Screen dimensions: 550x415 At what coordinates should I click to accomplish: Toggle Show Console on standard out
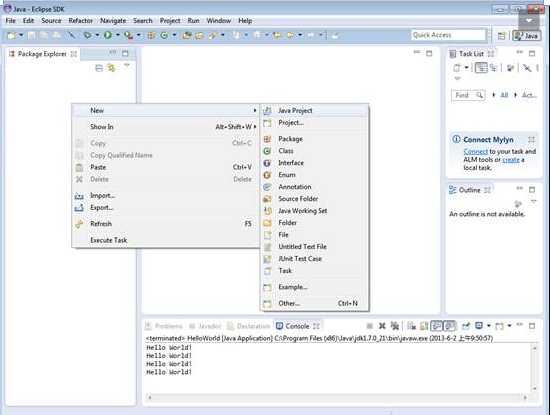437,326
